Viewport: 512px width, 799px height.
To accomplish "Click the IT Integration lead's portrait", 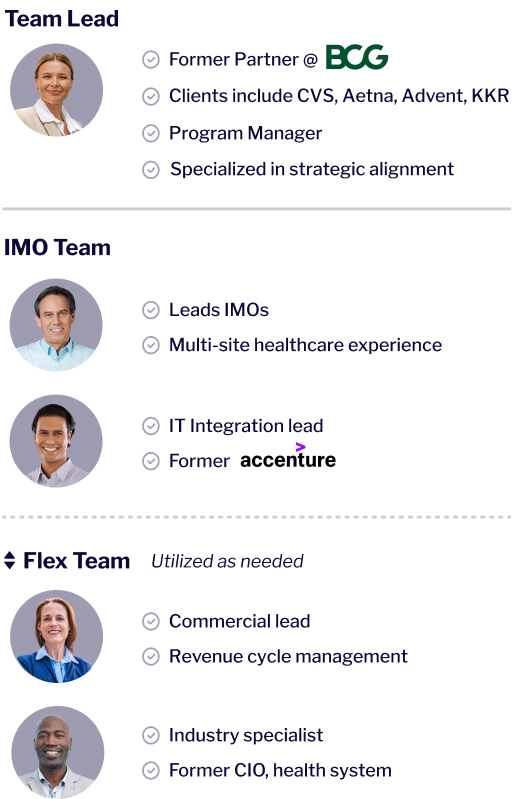I will tap(56, 441).
